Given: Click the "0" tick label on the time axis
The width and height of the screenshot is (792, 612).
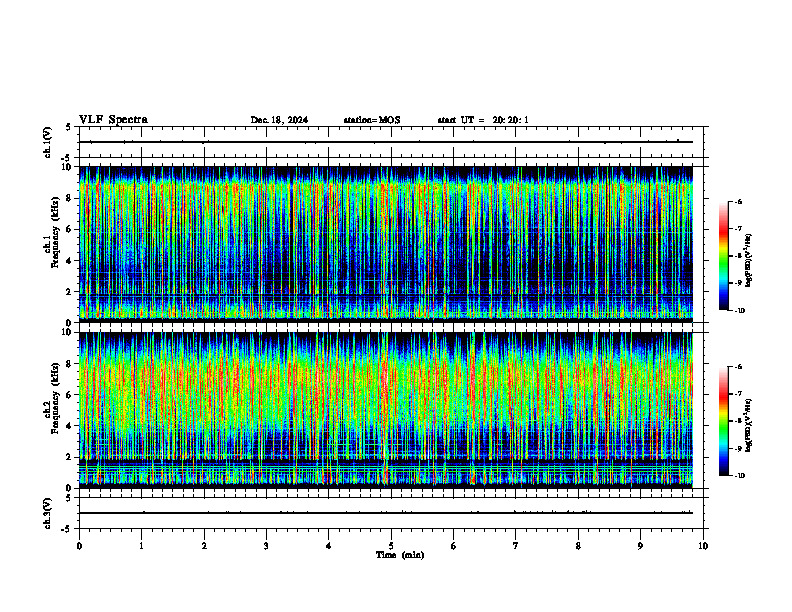Looking at the screenshot, I should 79,546.
